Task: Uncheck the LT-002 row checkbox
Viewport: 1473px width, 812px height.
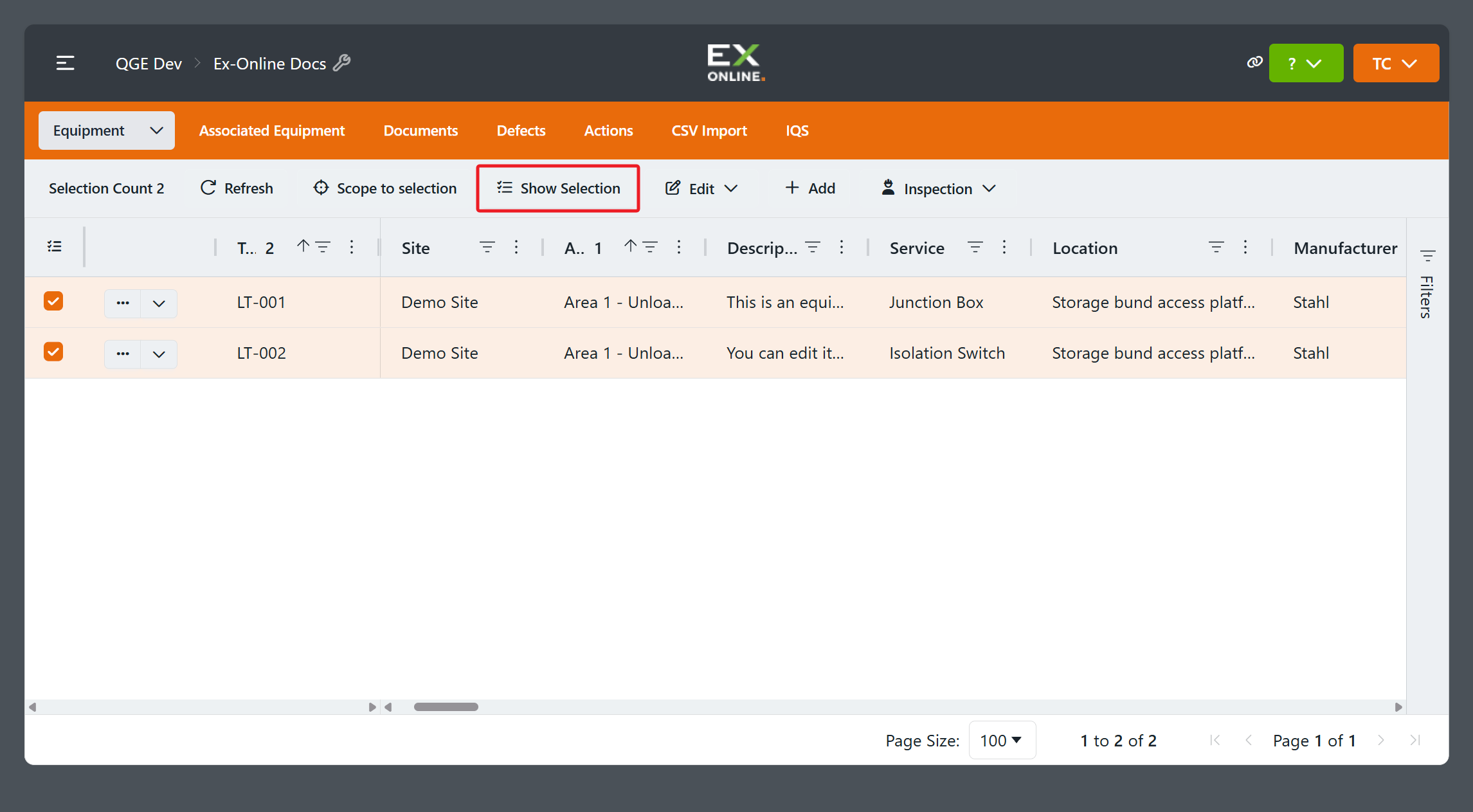Action: [x=53, y=352]
